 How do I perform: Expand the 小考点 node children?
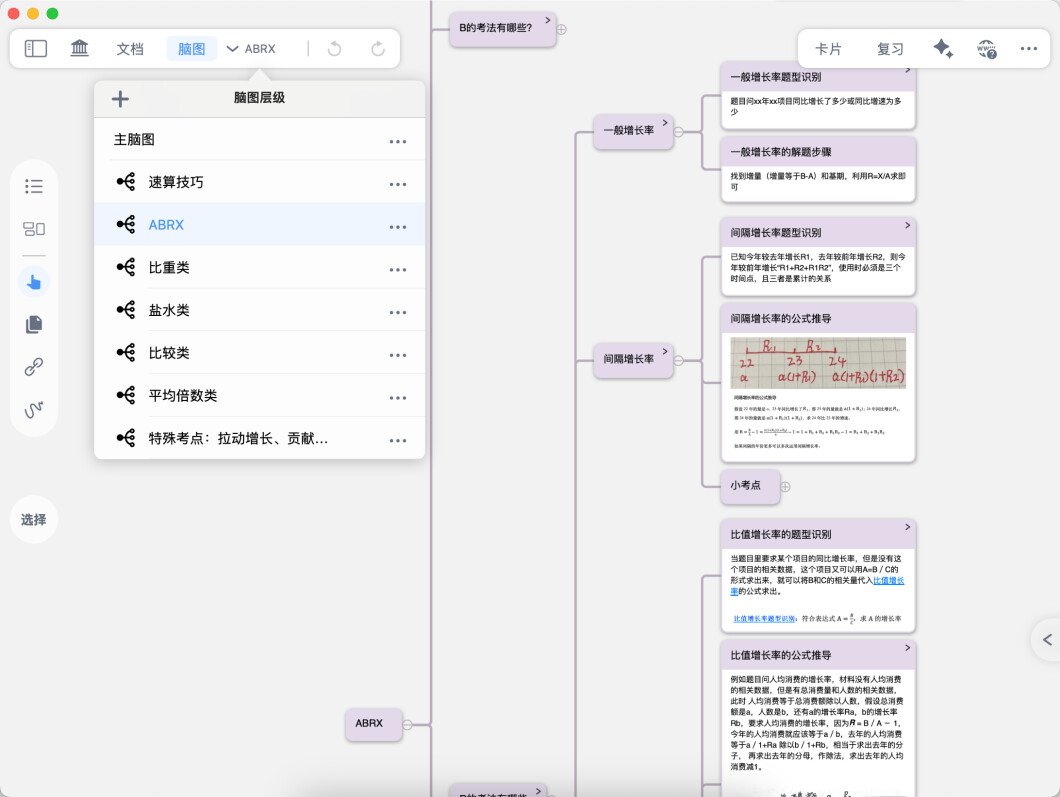pos(785,486)
